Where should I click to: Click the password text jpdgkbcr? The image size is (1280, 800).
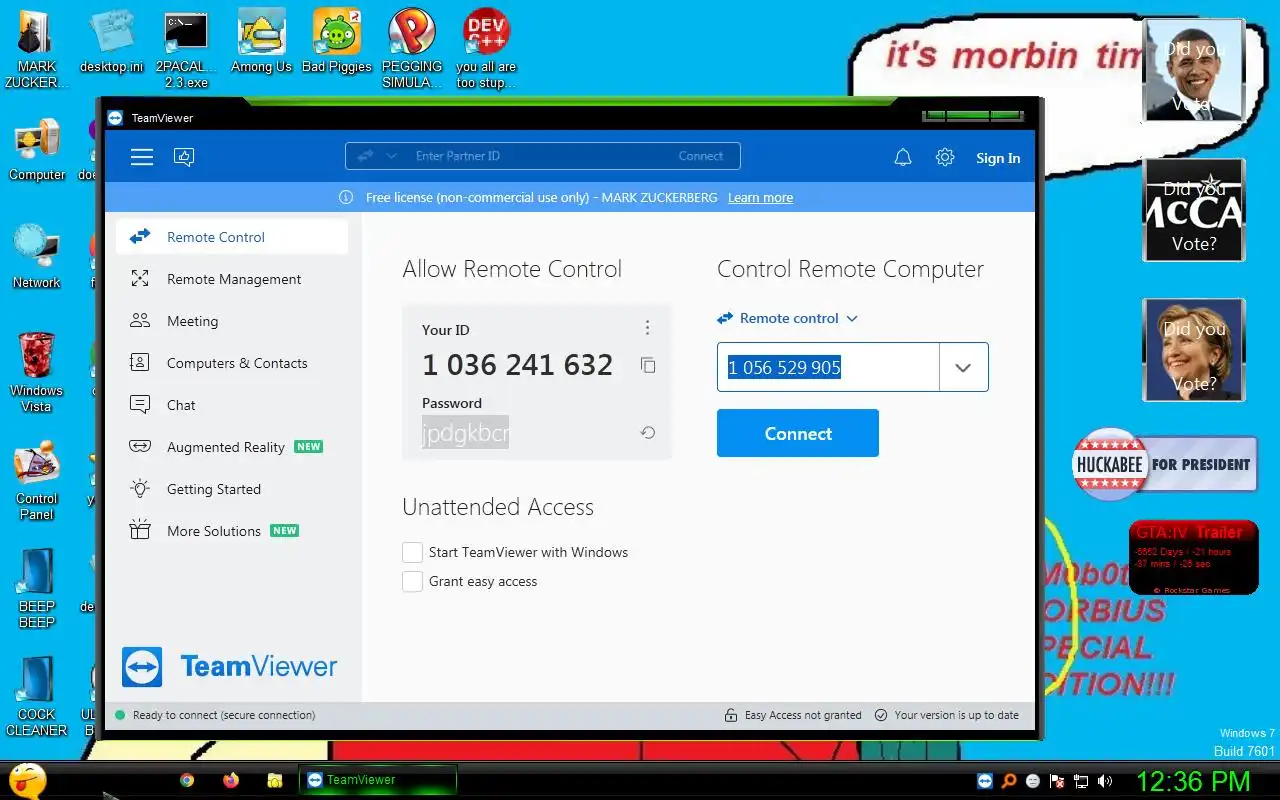465,433
